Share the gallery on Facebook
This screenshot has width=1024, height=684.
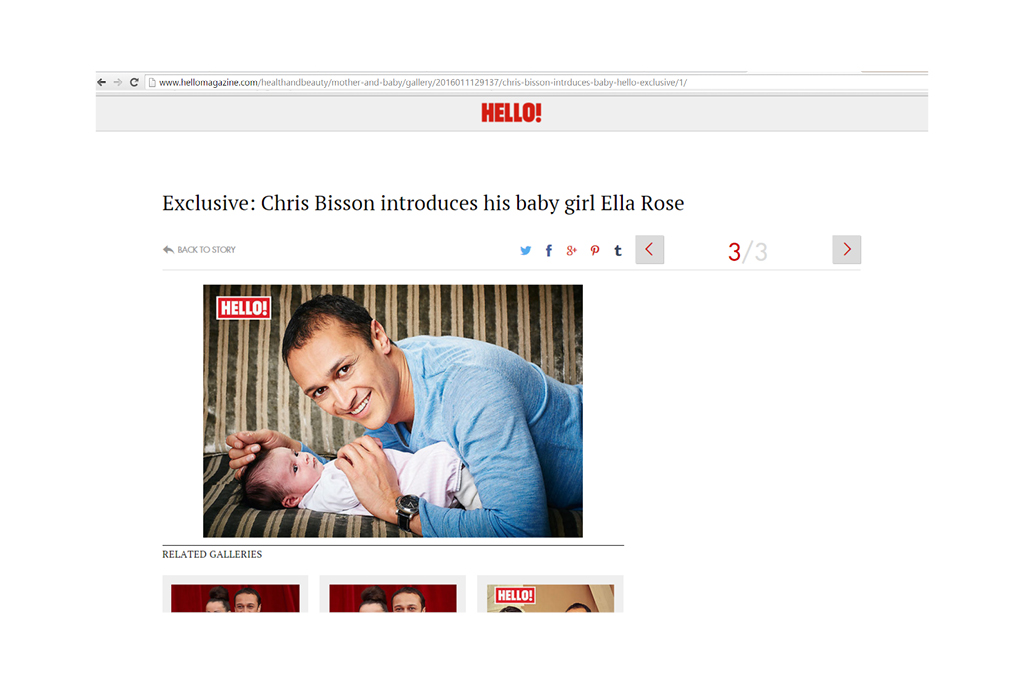[549, 250]
